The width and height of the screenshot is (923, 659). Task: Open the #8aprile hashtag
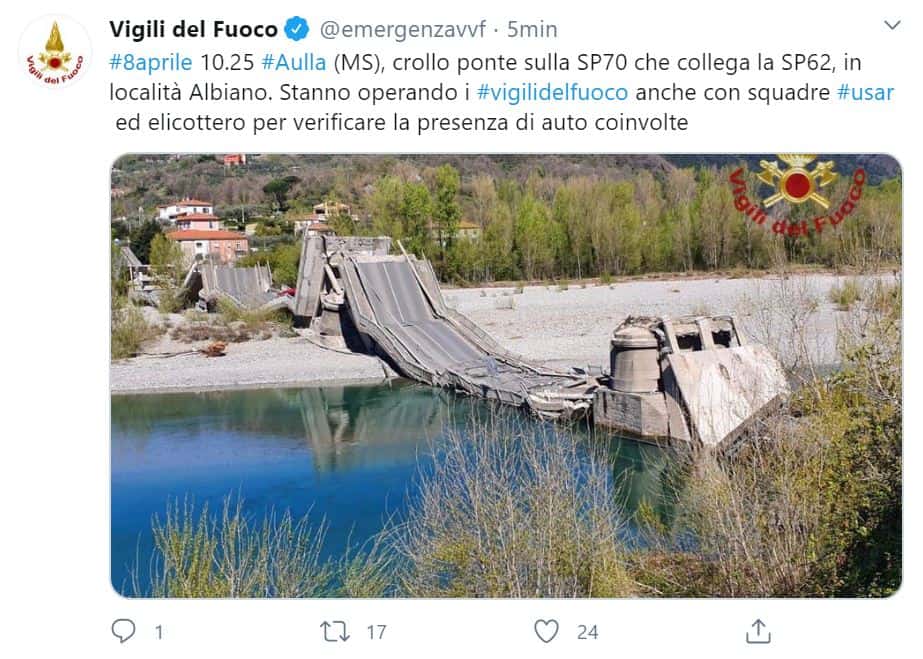coord(151,62)
